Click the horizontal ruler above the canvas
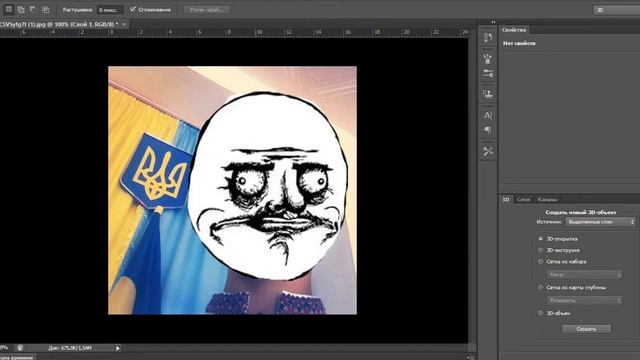Screen dimensions: 640x360 pos(234,33)
